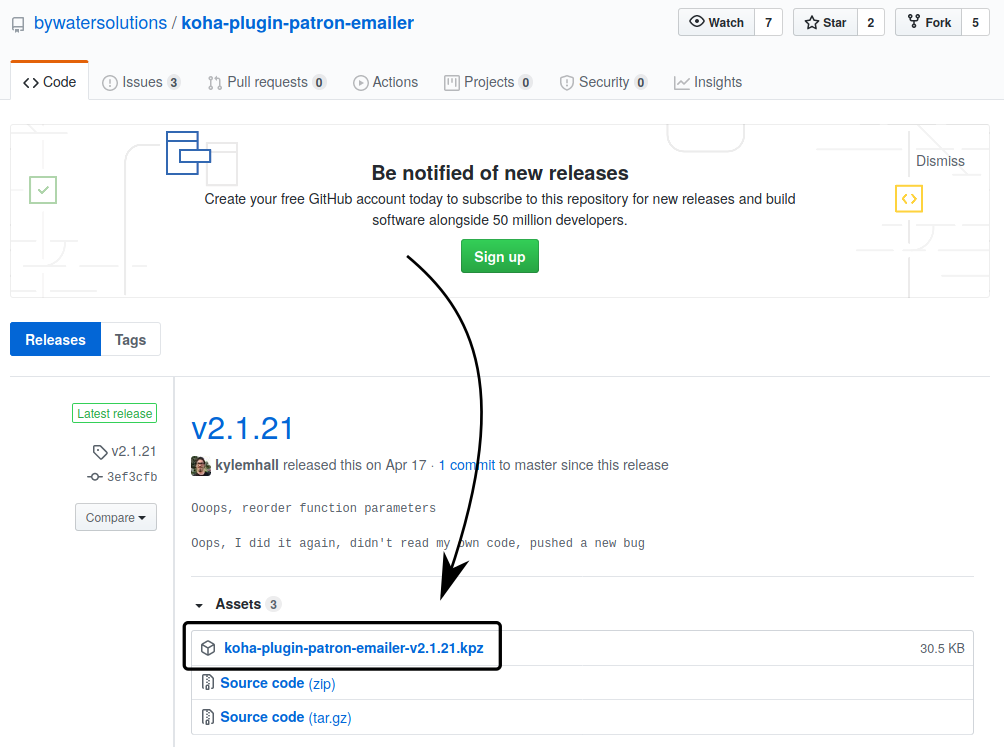Open the v2.1.21 release title
Viewport: 1004px width, 747px height.
[242, 428]
